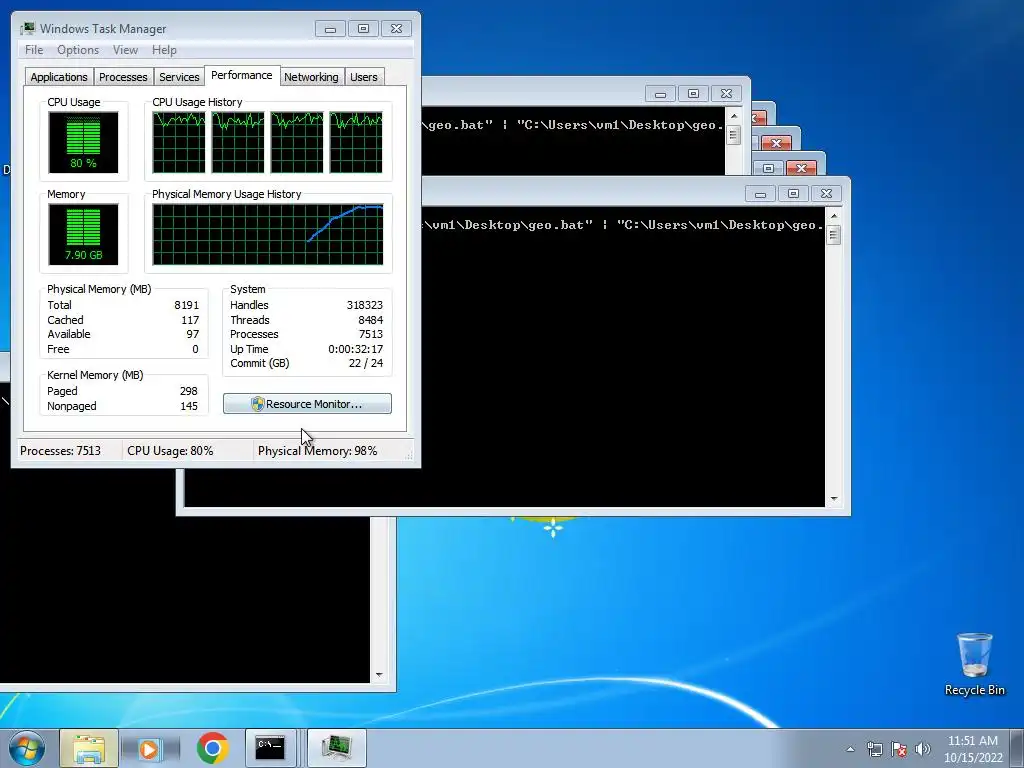Maximize the Windows Task Manager window

click(x=363, y=29)
